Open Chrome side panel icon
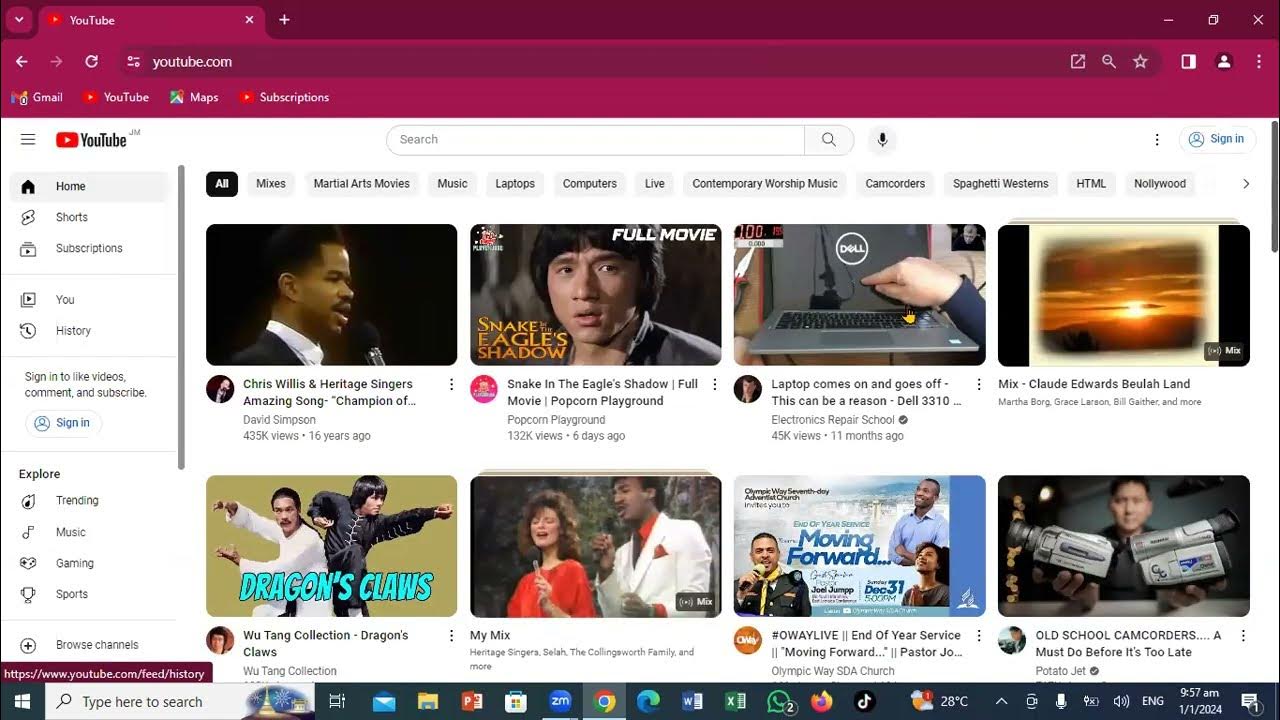The image size is (1280, 720). 1189,62
